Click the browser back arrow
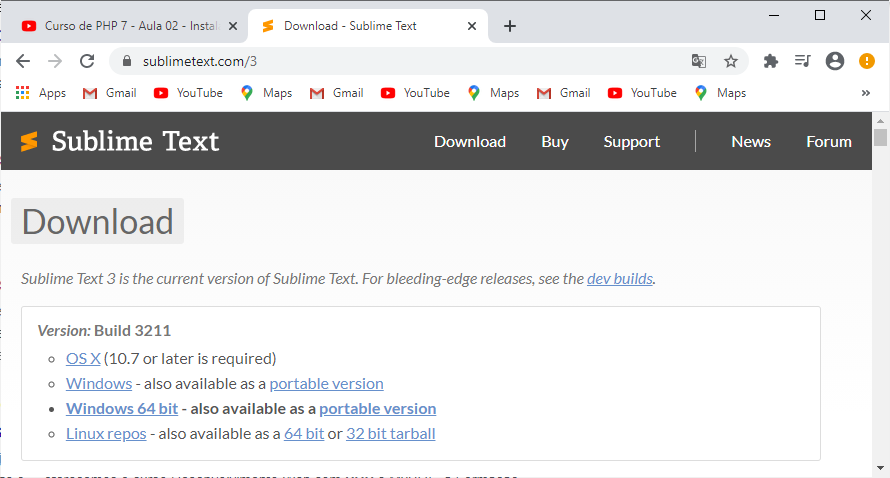 23,61
